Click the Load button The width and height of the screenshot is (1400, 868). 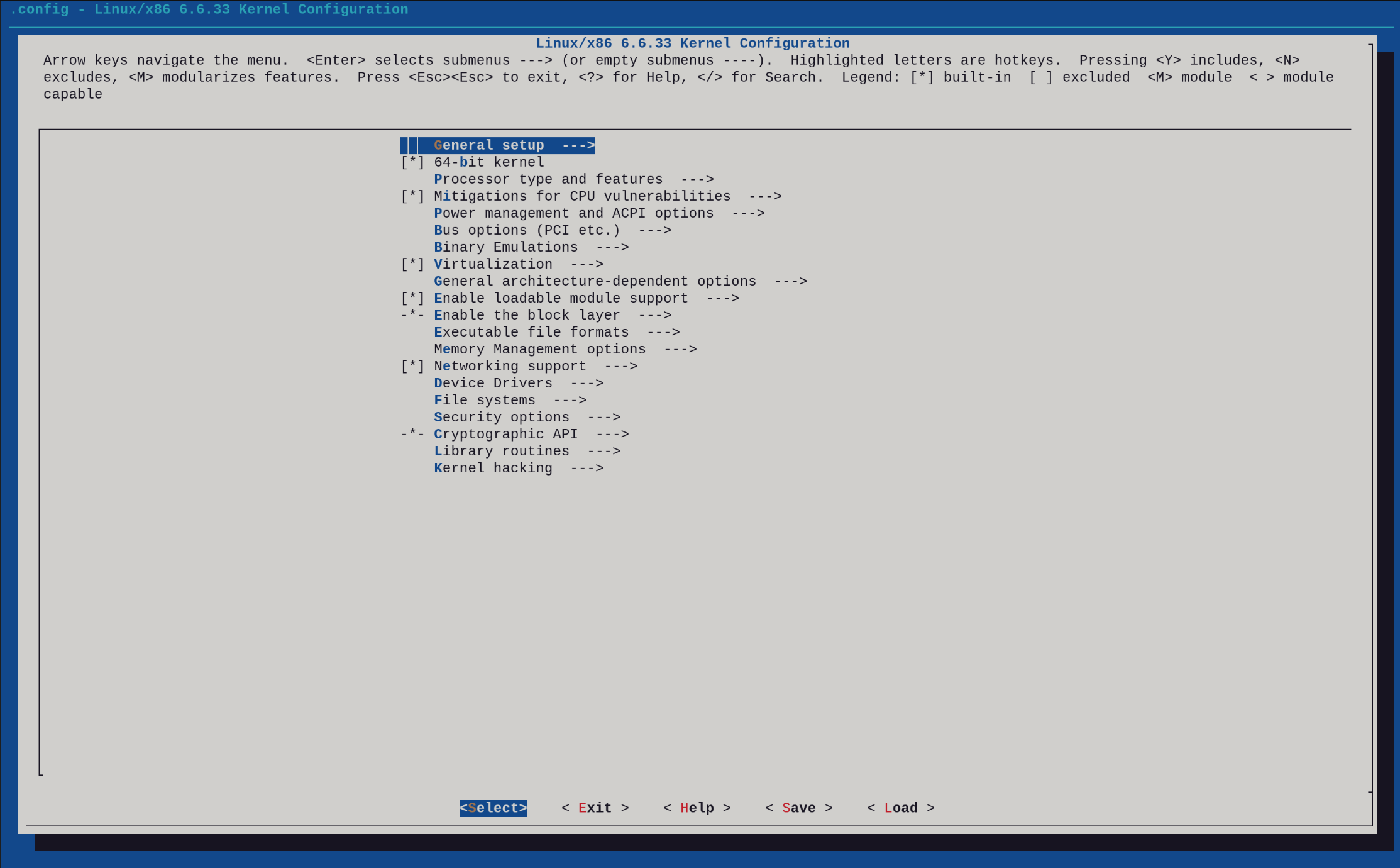pyautogui.click(x=901, y=808)
